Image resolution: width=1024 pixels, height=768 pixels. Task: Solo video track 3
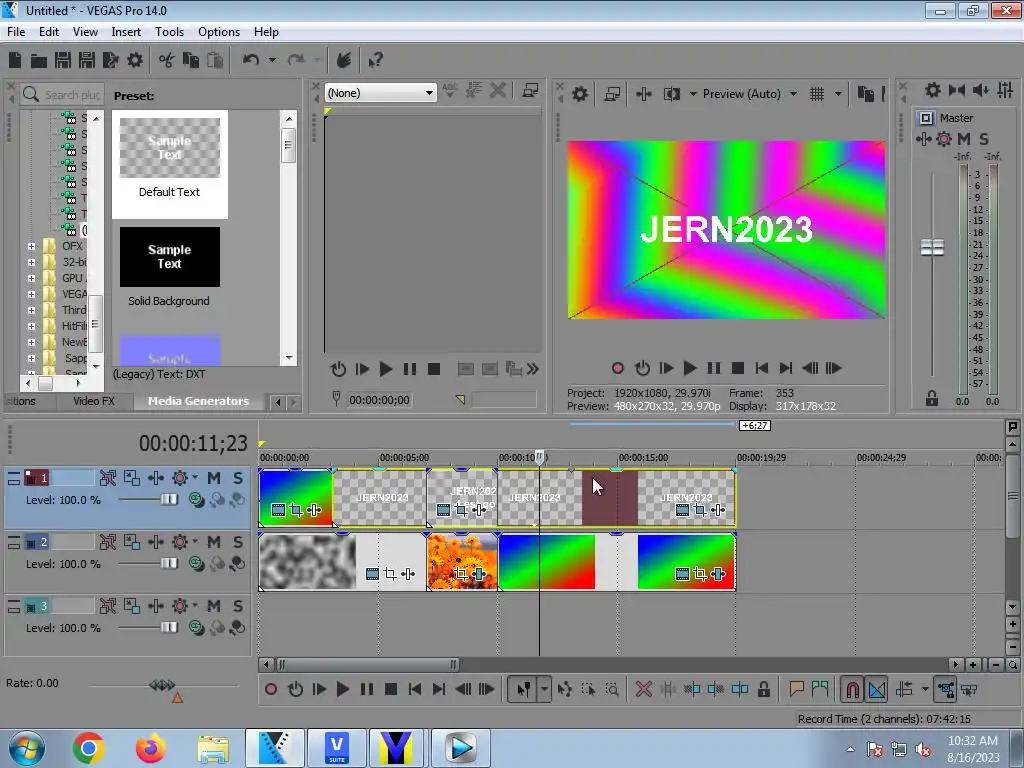pos(238,606)
